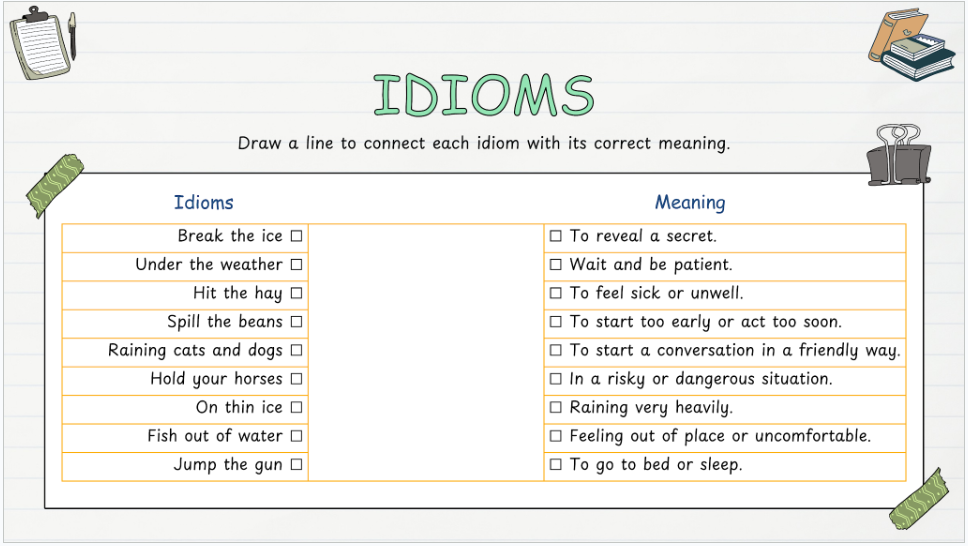
Task: Click the green washi tape at the lower right
Action: (917, 499)
